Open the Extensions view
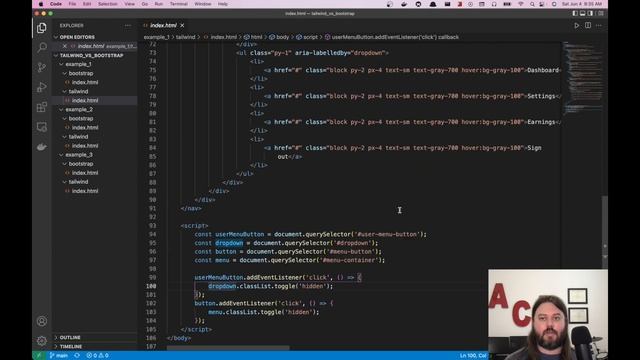The height and width of the screenshot is (360, 640). pos(42,107)
